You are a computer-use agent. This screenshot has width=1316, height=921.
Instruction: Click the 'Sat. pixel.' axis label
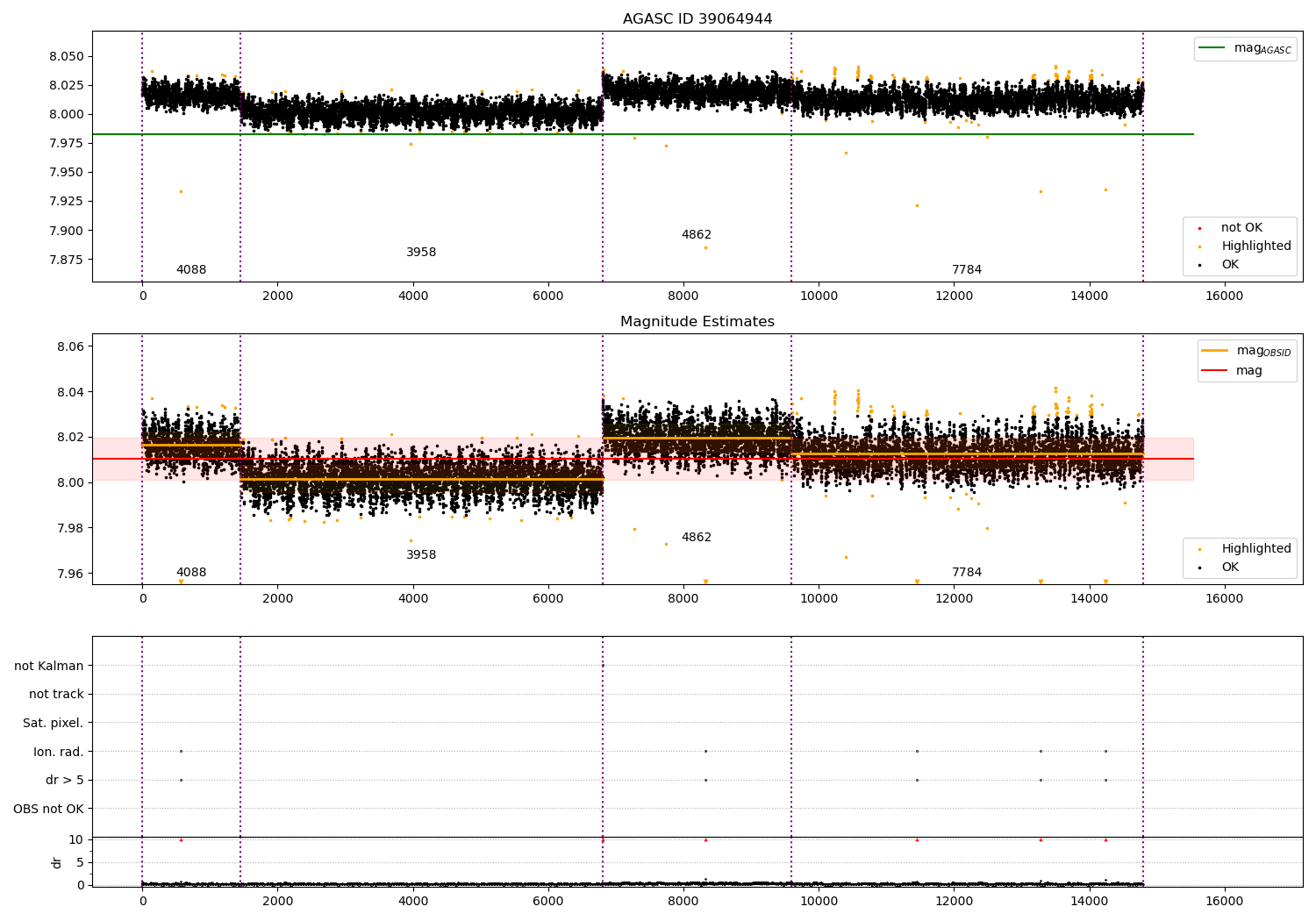[x=54, y=723]
